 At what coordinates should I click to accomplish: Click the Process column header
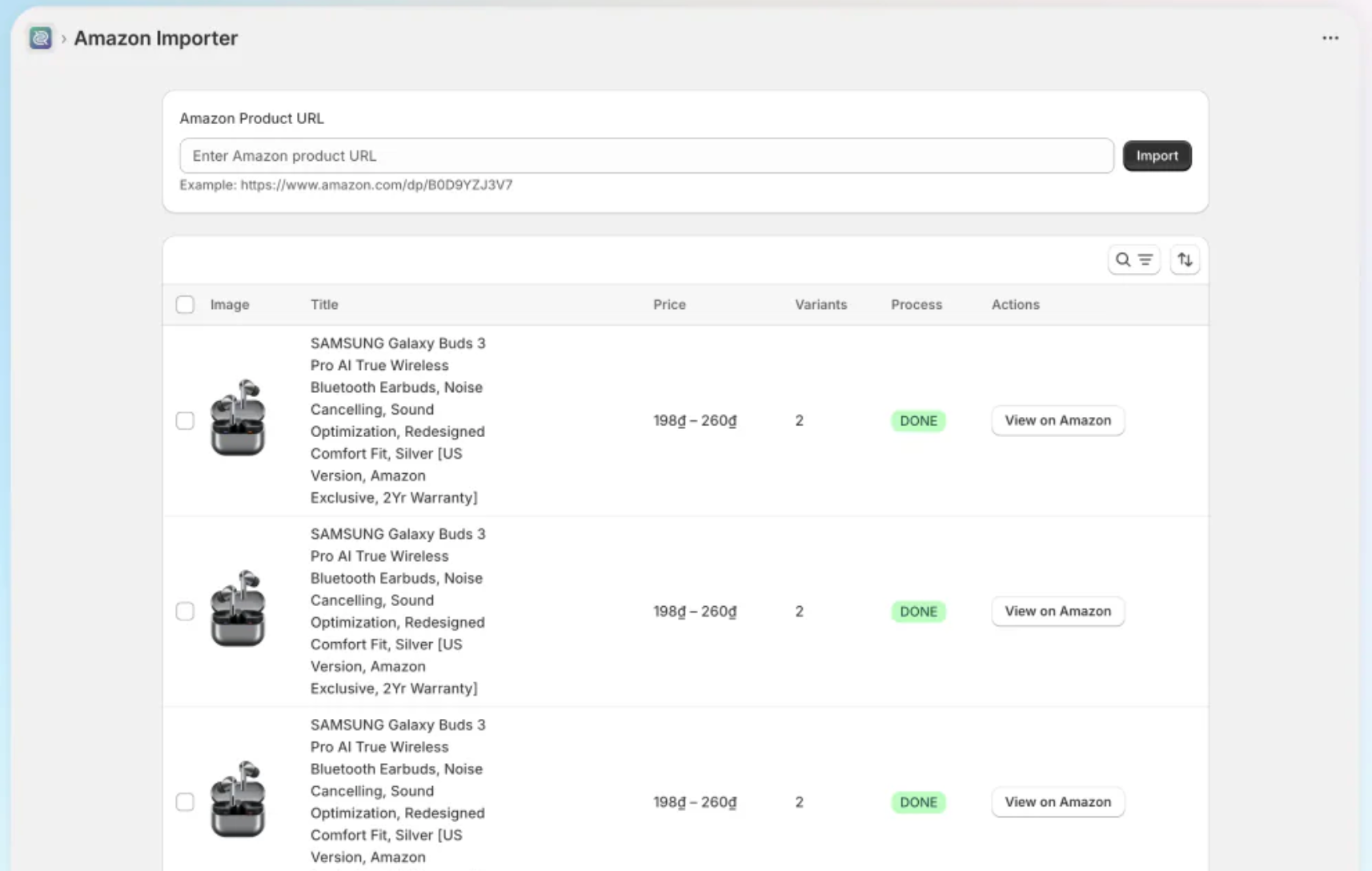coord(917,304)
